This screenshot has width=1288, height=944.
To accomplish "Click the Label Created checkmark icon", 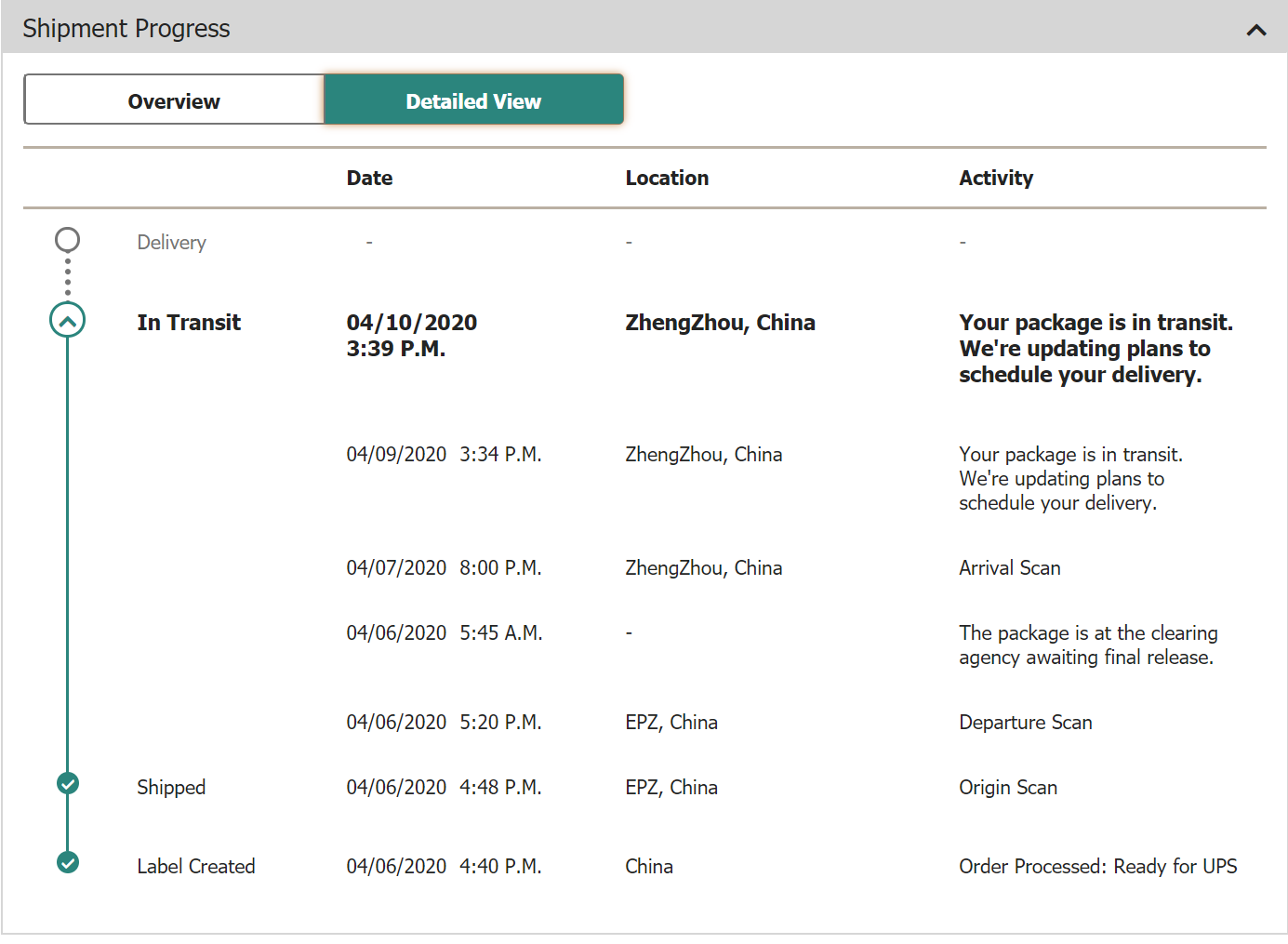I will click(68, 862).
